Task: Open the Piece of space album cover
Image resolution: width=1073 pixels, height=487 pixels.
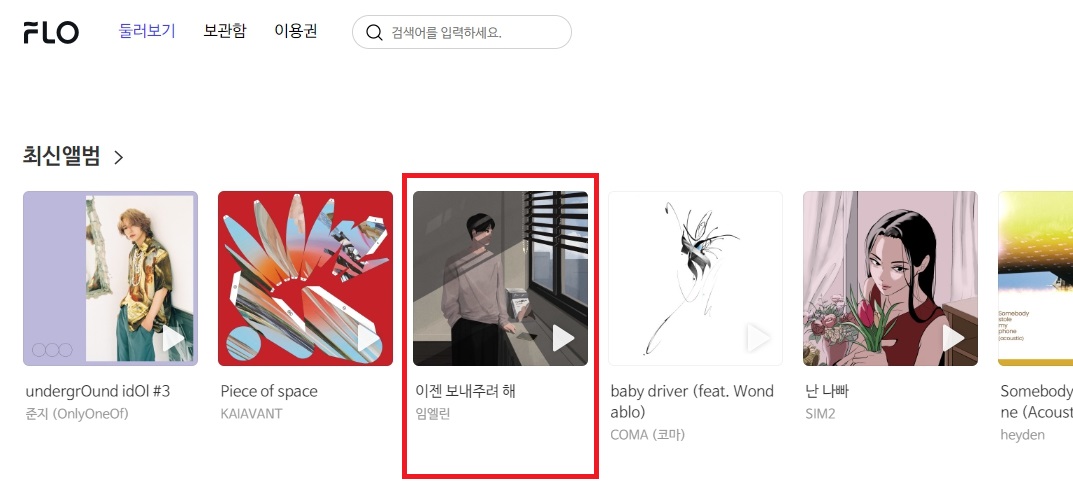Action: (305, 278)
